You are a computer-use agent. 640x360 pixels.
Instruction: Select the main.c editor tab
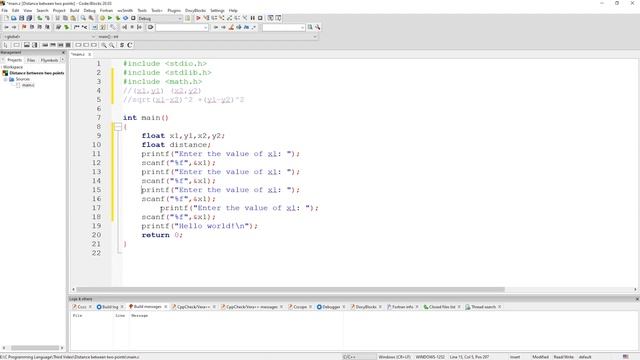click(78, 54)
